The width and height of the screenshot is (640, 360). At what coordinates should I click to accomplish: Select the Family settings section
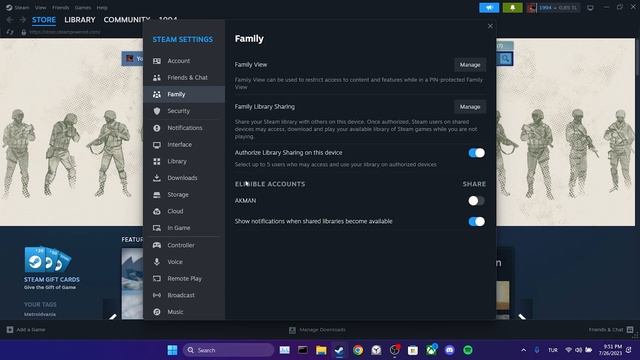point(184,94)
